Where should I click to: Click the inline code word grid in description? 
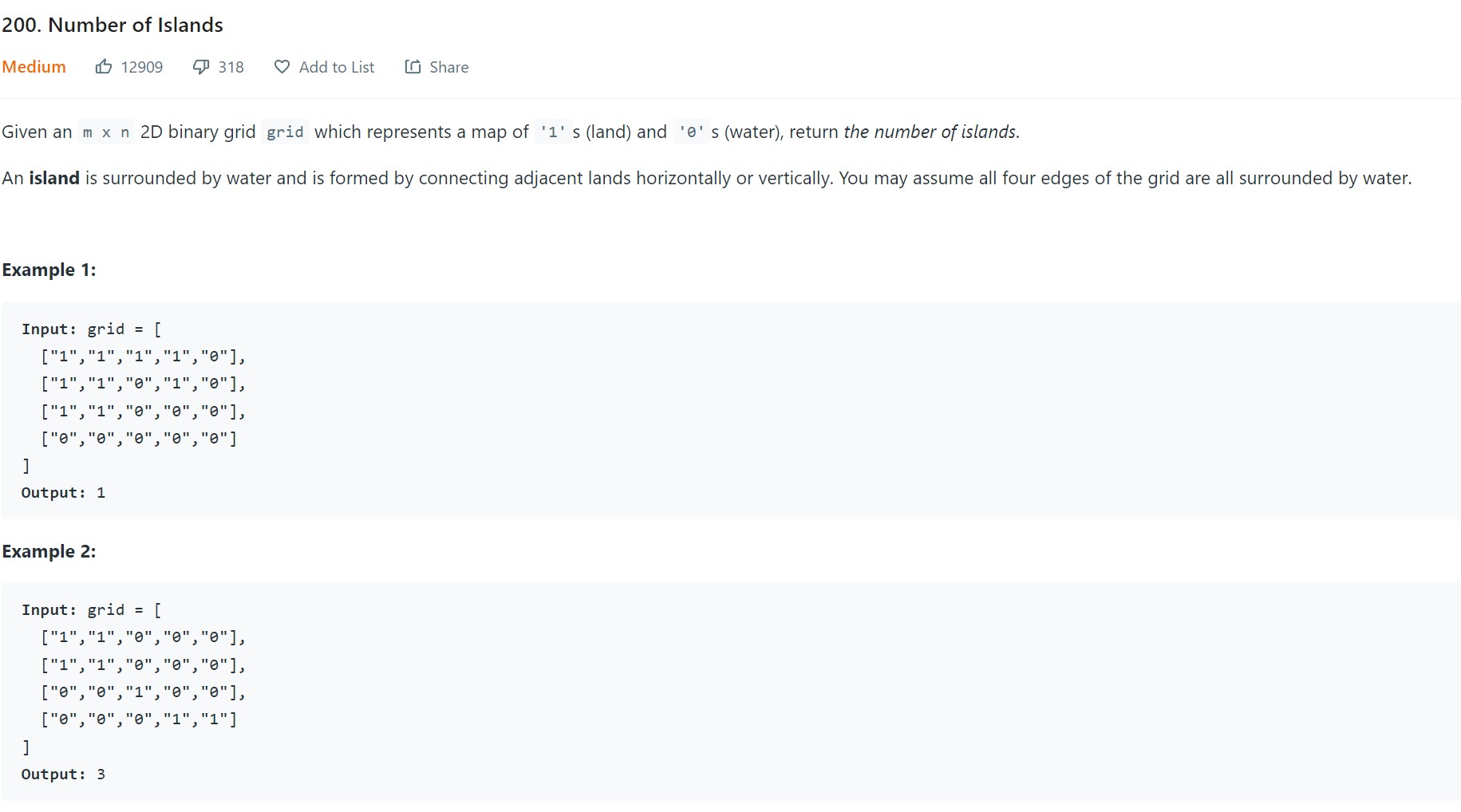[285, 132]
